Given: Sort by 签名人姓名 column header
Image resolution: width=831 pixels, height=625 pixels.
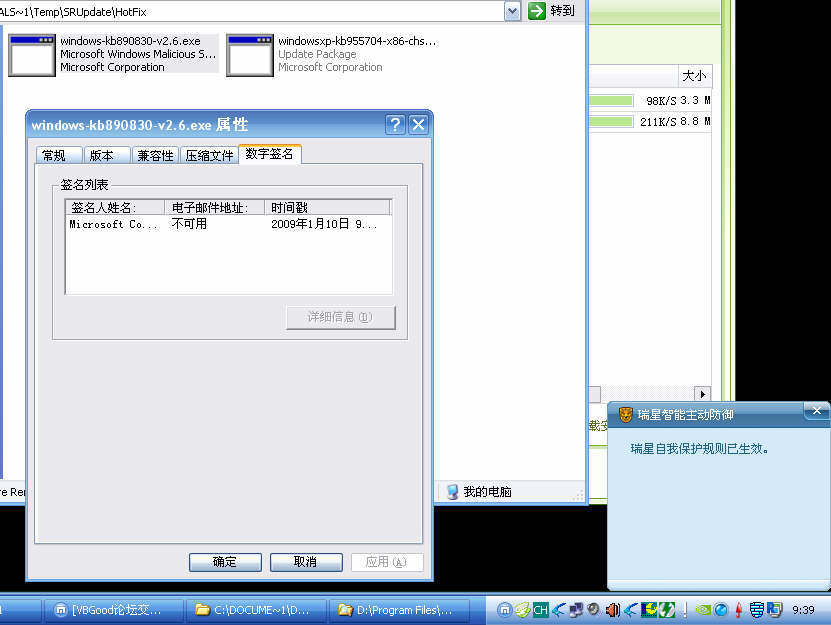Looking at the screenshot, I should click(x=115, y=207).
